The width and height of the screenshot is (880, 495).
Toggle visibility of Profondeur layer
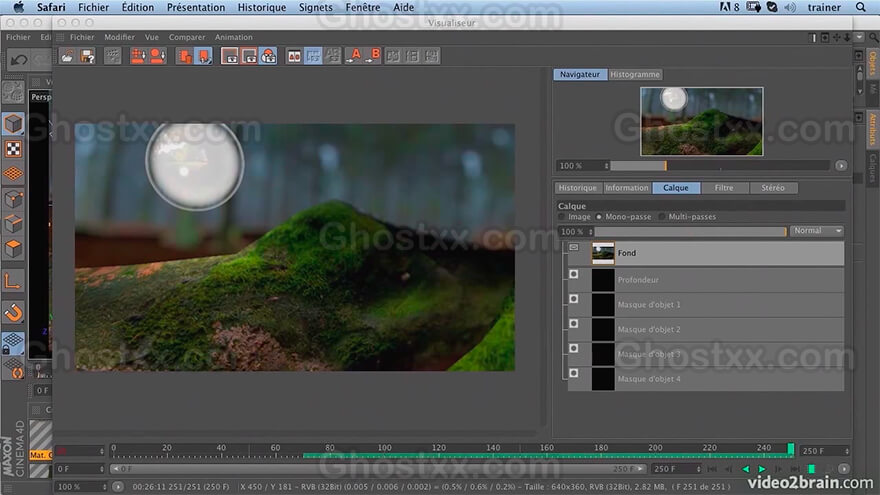(574, 274)
